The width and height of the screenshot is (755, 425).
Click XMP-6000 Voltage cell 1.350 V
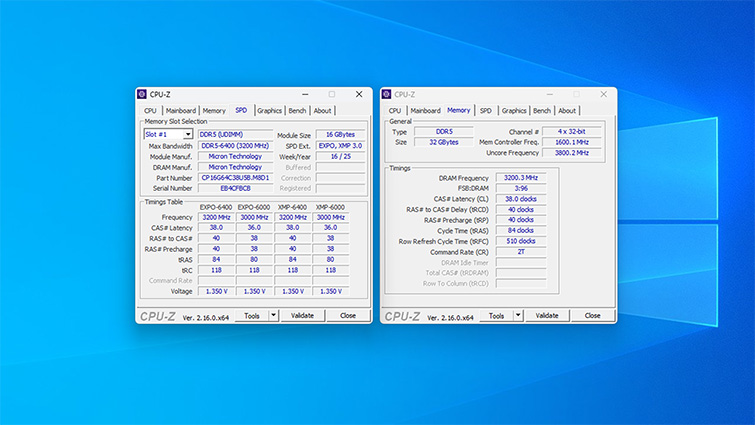tap(331, 291)
